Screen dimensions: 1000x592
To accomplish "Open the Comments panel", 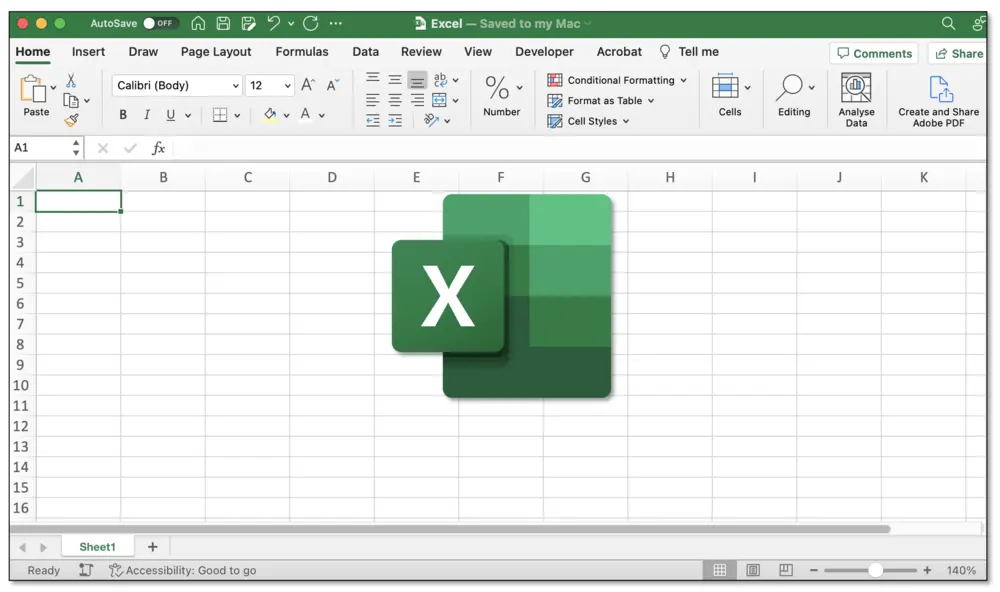I will pos(874,53).
